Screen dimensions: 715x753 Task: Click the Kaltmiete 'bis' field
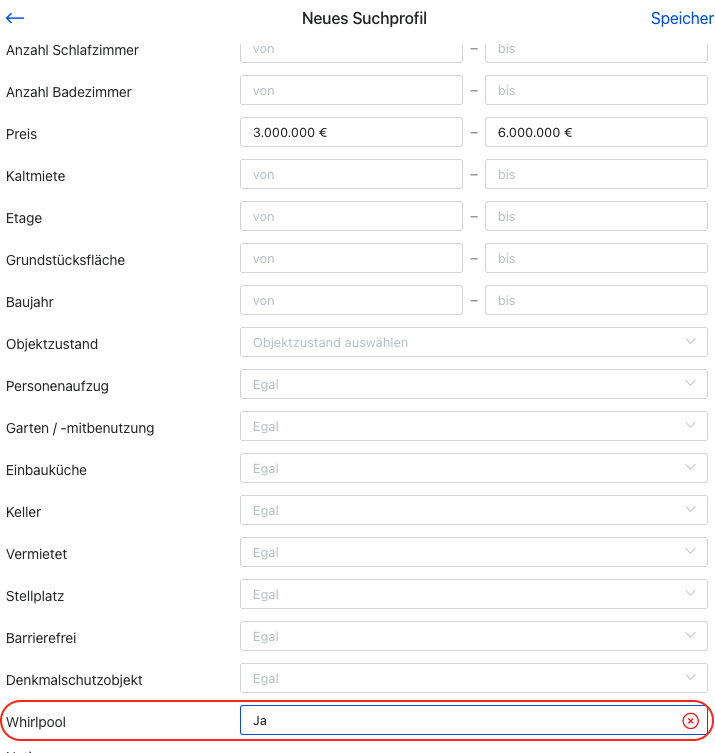tap(596, 174)
